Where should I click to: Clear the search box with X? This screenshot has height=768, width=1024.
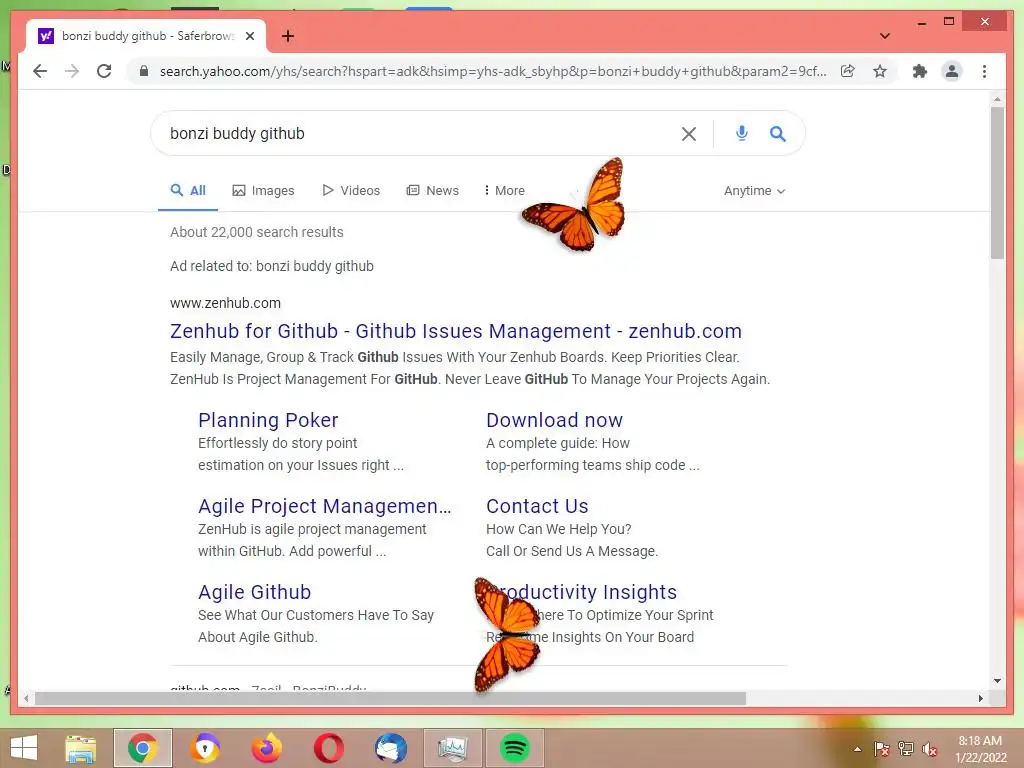point(688,134)
